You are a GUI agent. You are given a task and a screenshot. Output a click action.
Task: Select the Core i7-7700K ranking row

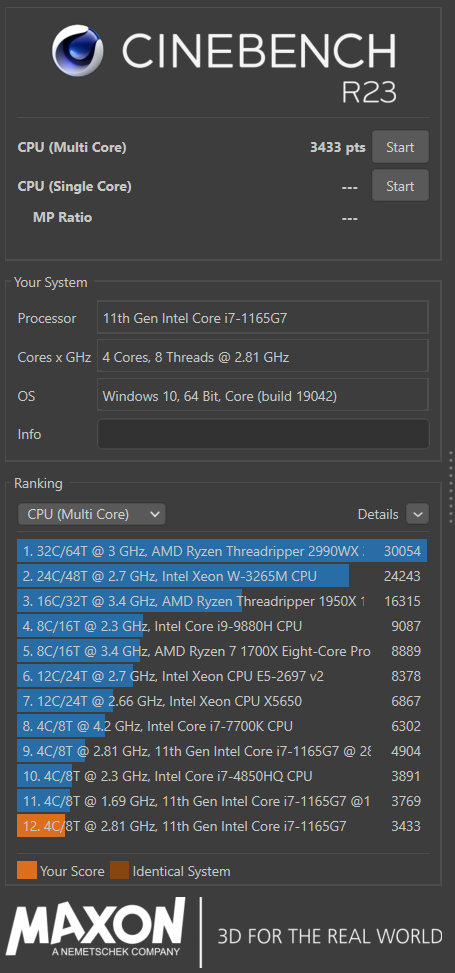coord(222,726)
